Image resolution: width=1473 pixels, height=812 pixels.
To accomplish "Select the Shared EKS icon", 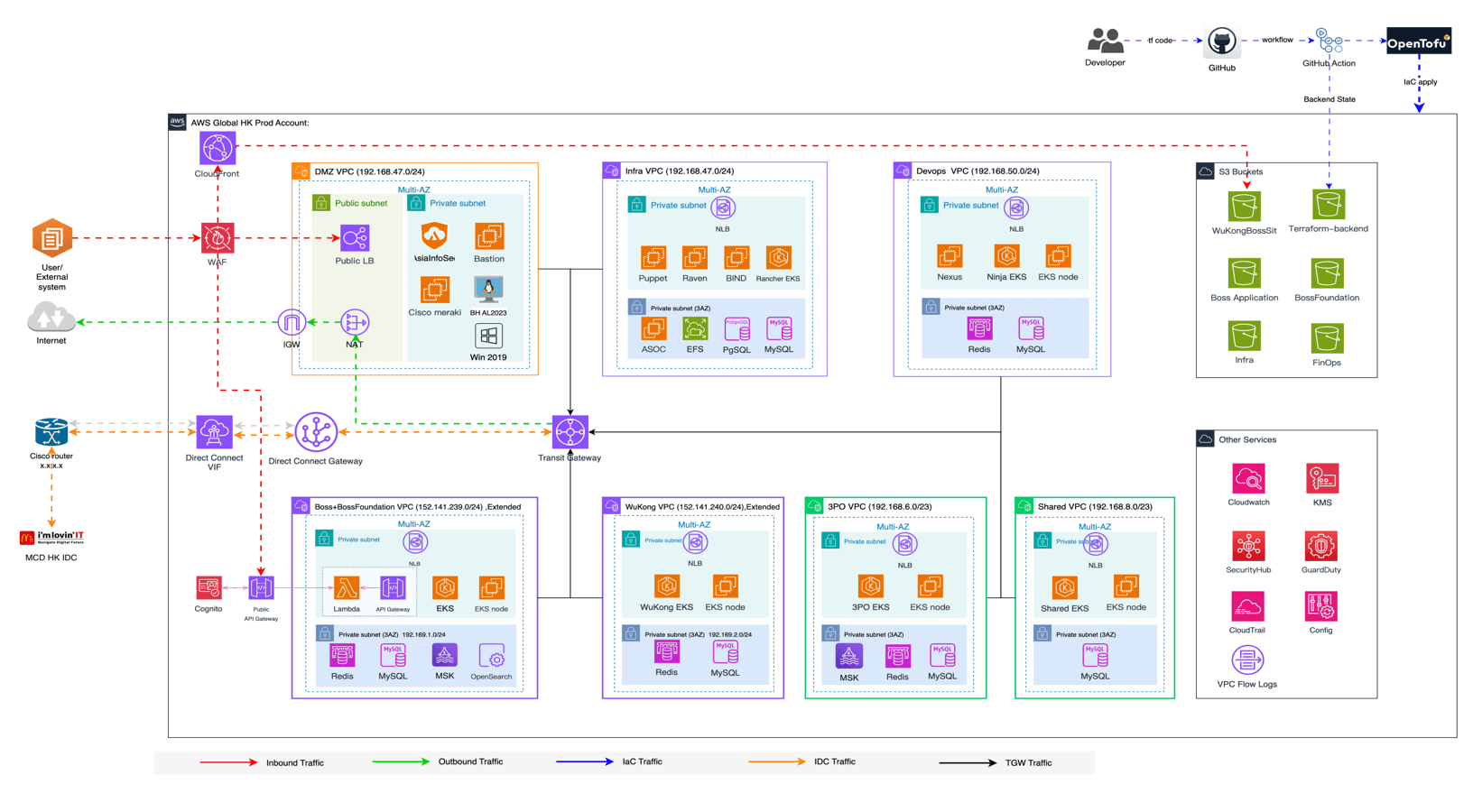I will coord(1064,588).
